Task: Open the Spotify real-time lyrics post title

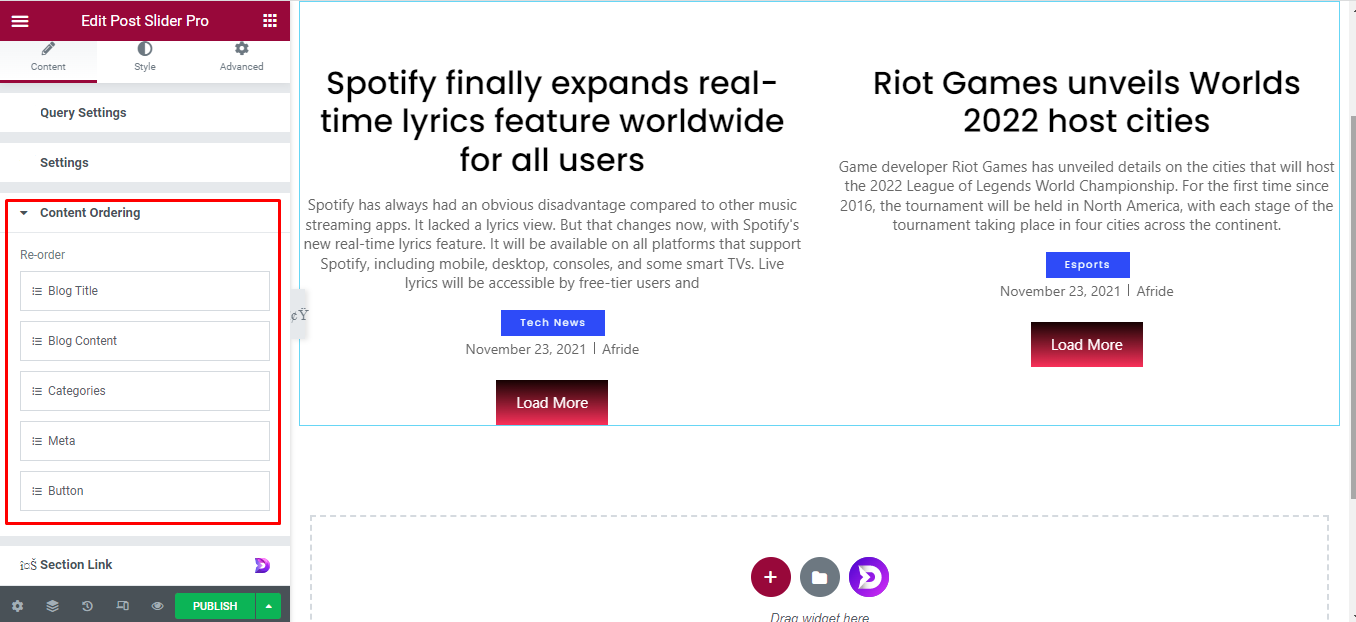Action: point(552,121)
